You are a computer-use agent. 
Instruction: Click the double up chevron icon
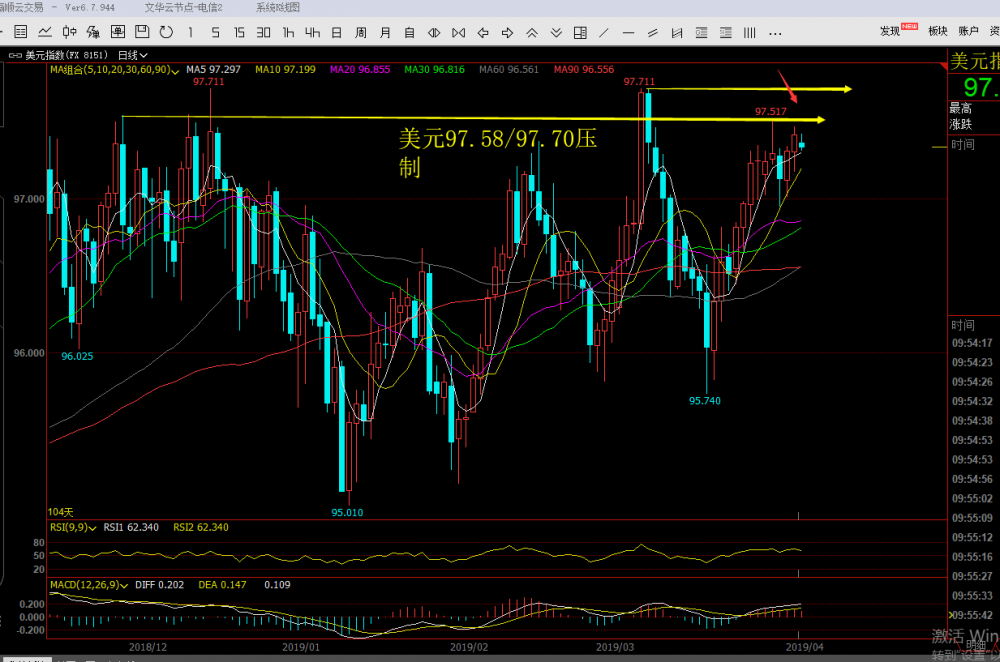tap(532, 33)
